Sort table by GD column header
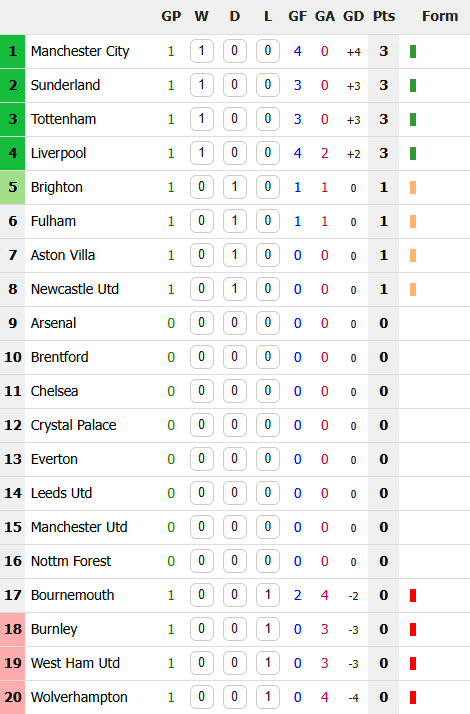The image size is (470, 714). 353,16
